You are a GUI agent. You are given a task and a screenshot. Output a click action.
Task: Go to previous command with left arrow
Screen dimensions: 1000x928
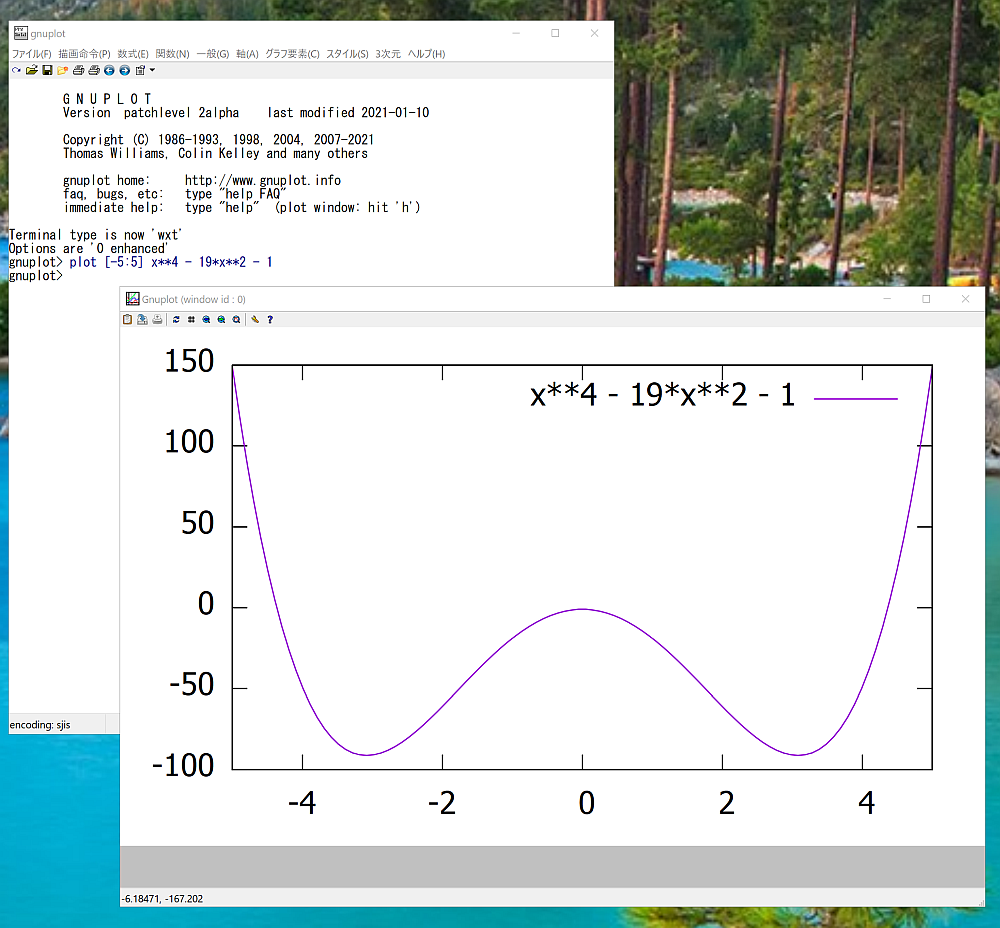(109, 71)
